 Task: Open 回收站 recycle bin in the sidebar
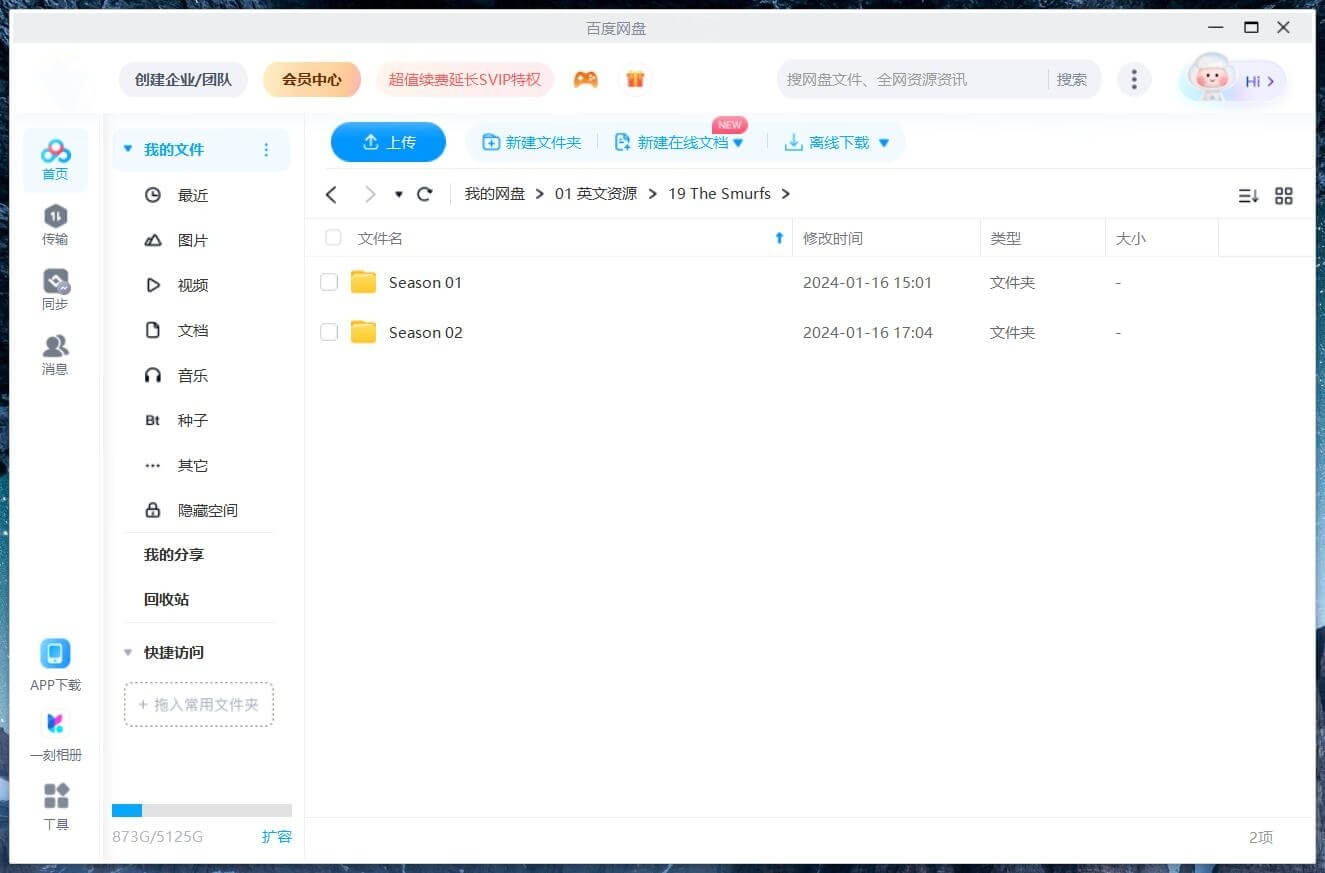click(x=166, y=599)
